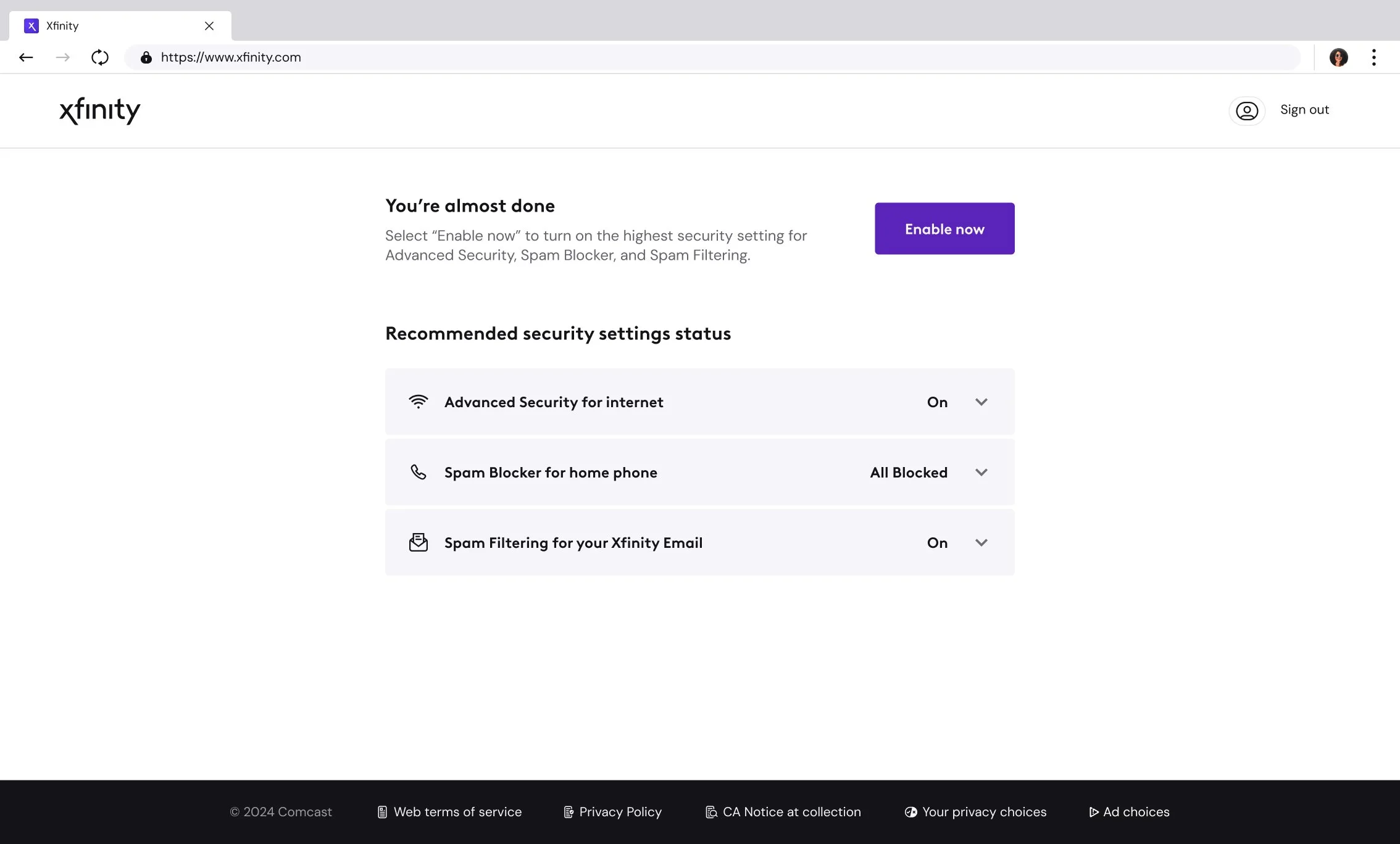Open the browser three-dot menu
The width and height of the screenshot is (1400, 844).
(x=1373, y=57)
